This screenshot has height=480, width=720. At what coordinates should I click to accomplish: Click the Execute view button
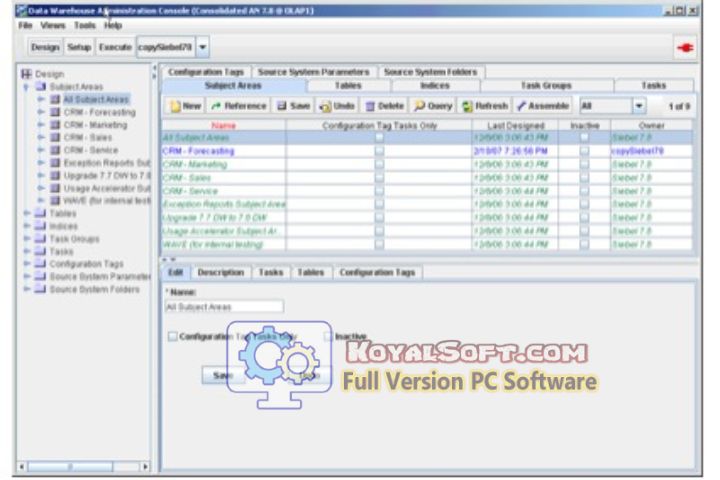click(x=115, y=47)
